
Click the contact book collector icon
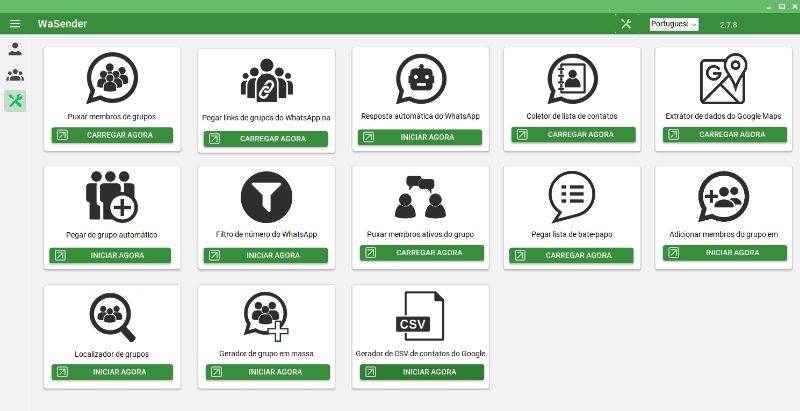[572, 79]
